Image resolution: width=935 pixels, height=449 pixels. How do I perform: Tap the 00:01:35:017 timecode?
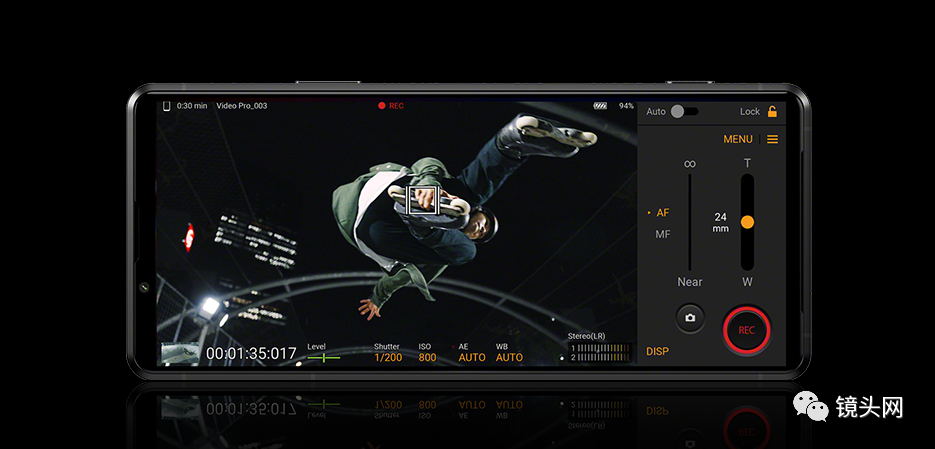[251, 354]
